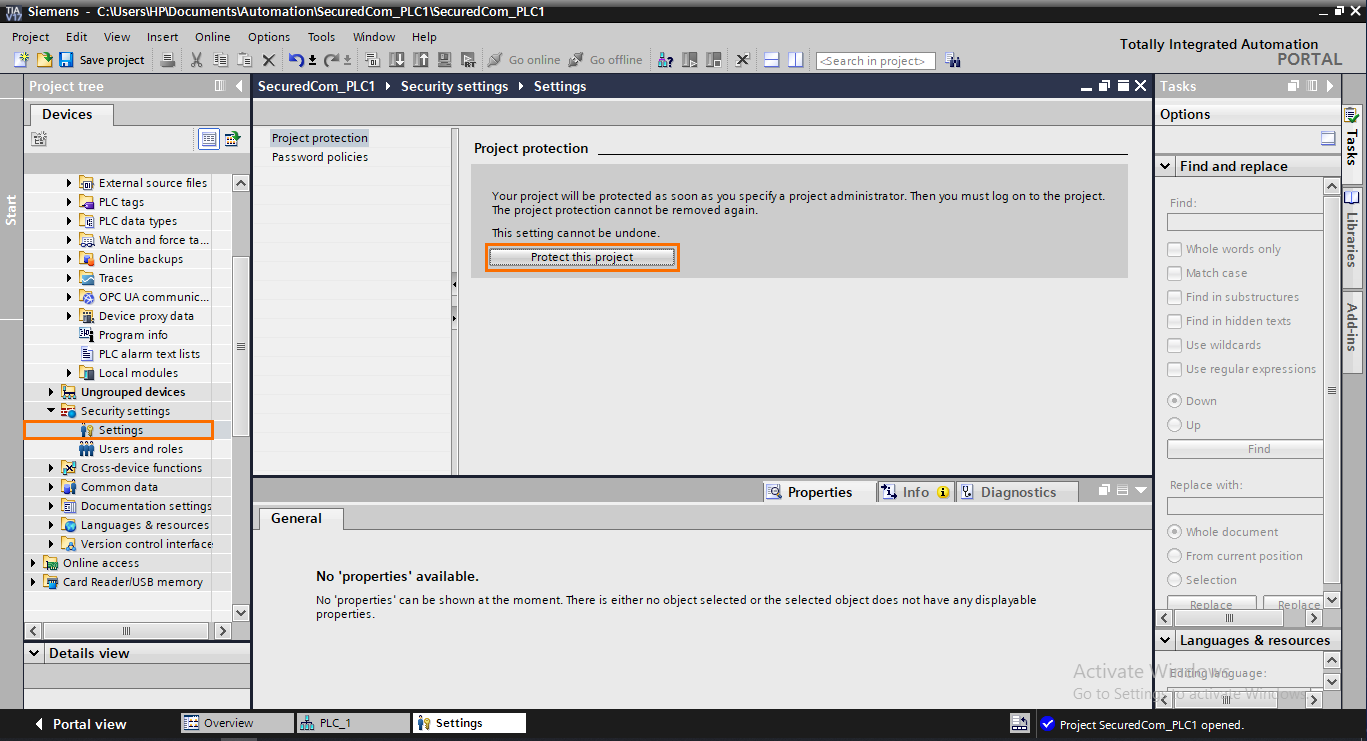Collapse the Security settings node
The width and height of the screenshot is (1367, 741).
[x=53, y=410]
